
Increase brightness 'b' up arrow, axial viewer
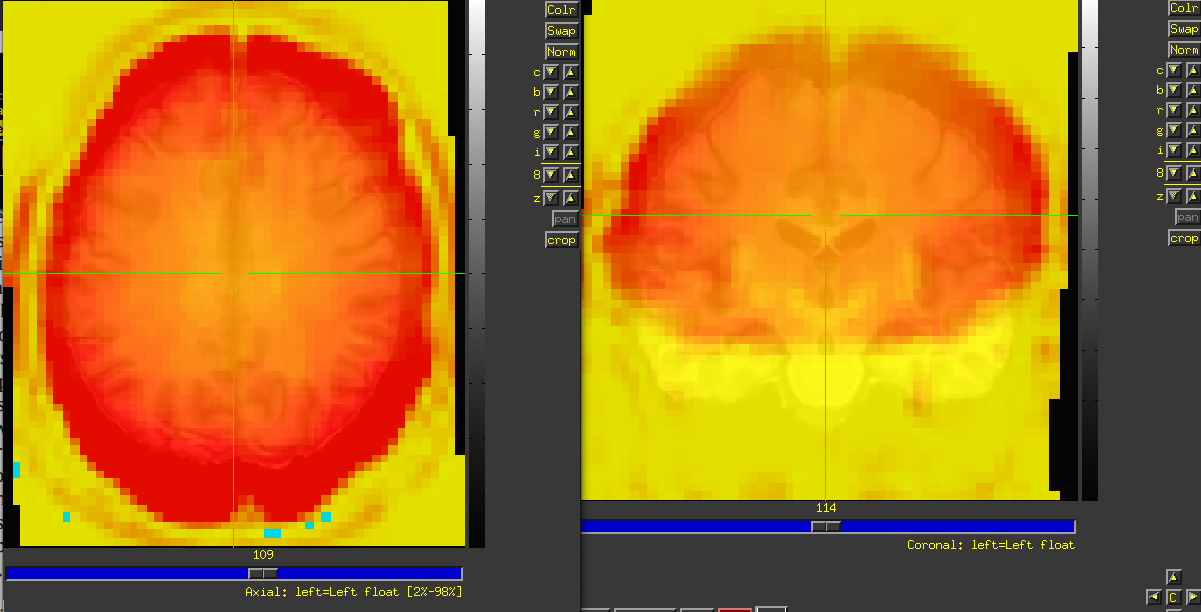pyautogui.click(x=570, y=92)
